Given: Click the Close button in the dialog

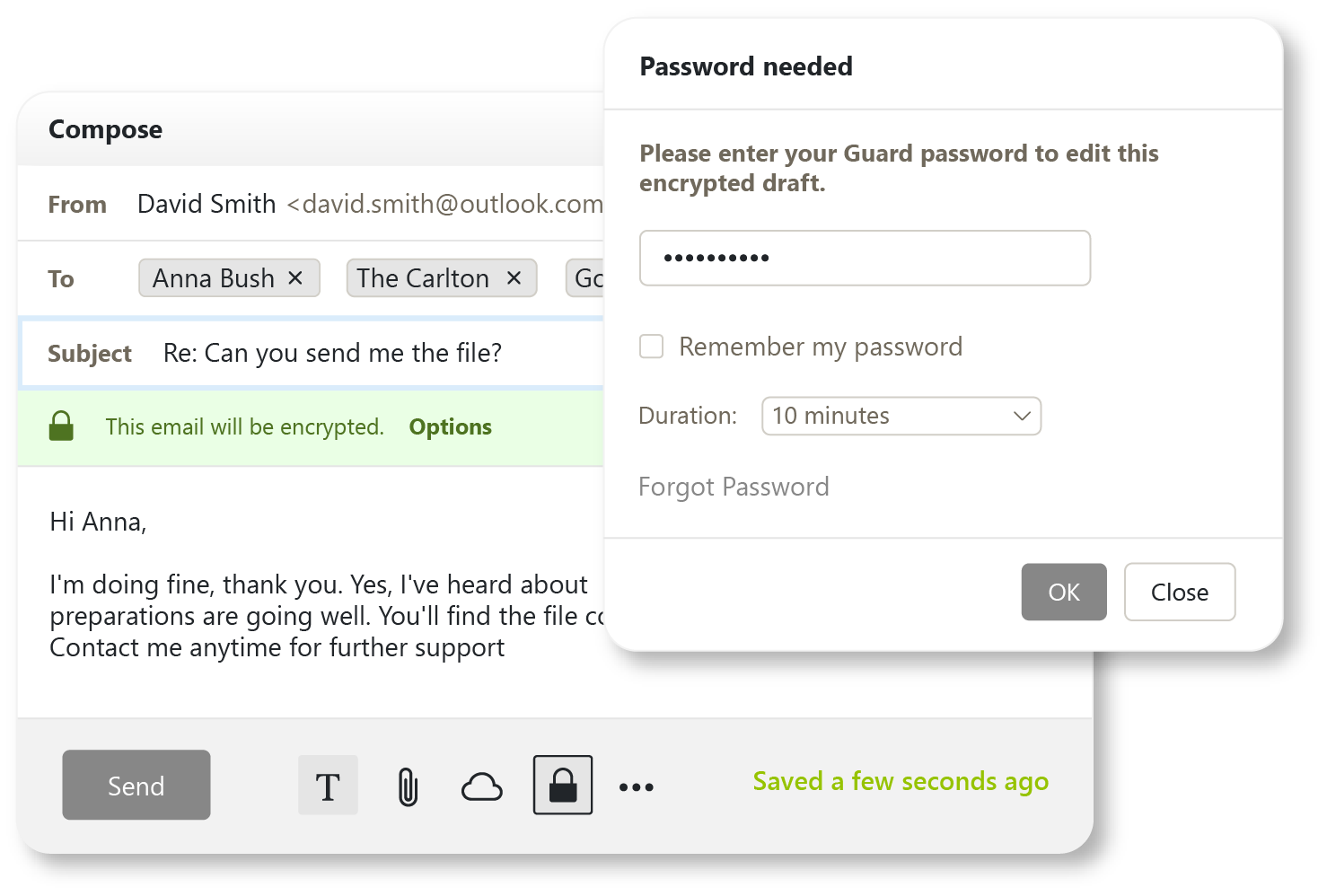Looking at the screenshot, I should coord(1179,593).
